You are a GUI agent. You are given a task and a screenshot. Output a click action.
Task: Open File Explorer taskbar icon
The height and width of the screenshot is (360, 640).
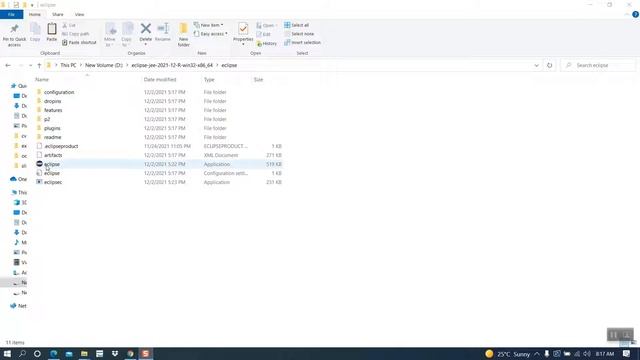point(84,353)
